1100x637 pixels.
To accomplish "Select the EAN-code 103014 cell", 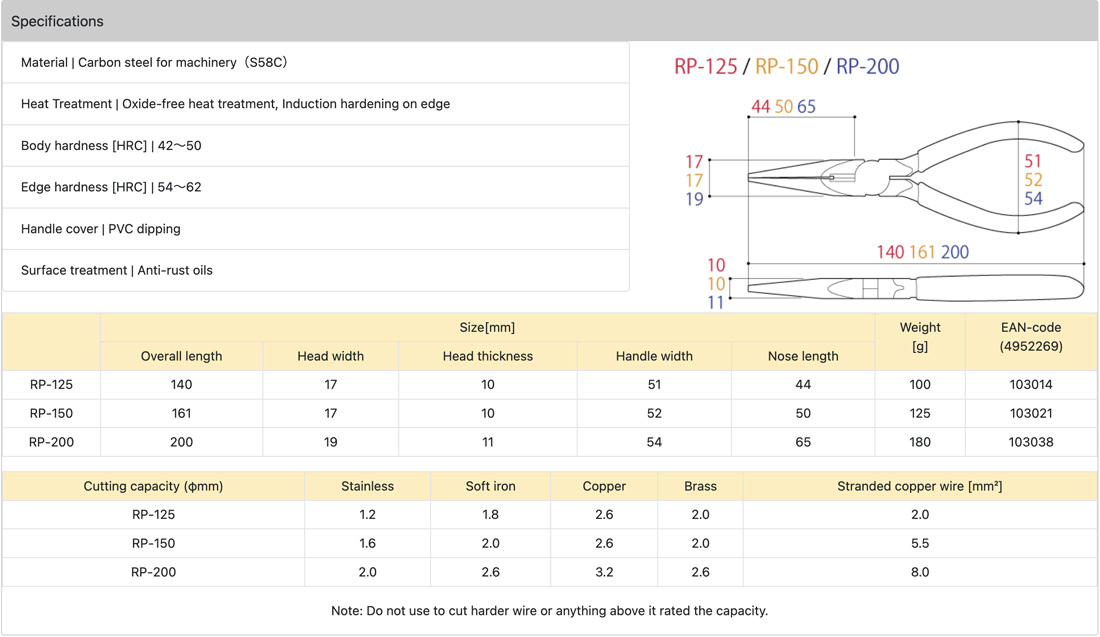I will [1030, 384].
